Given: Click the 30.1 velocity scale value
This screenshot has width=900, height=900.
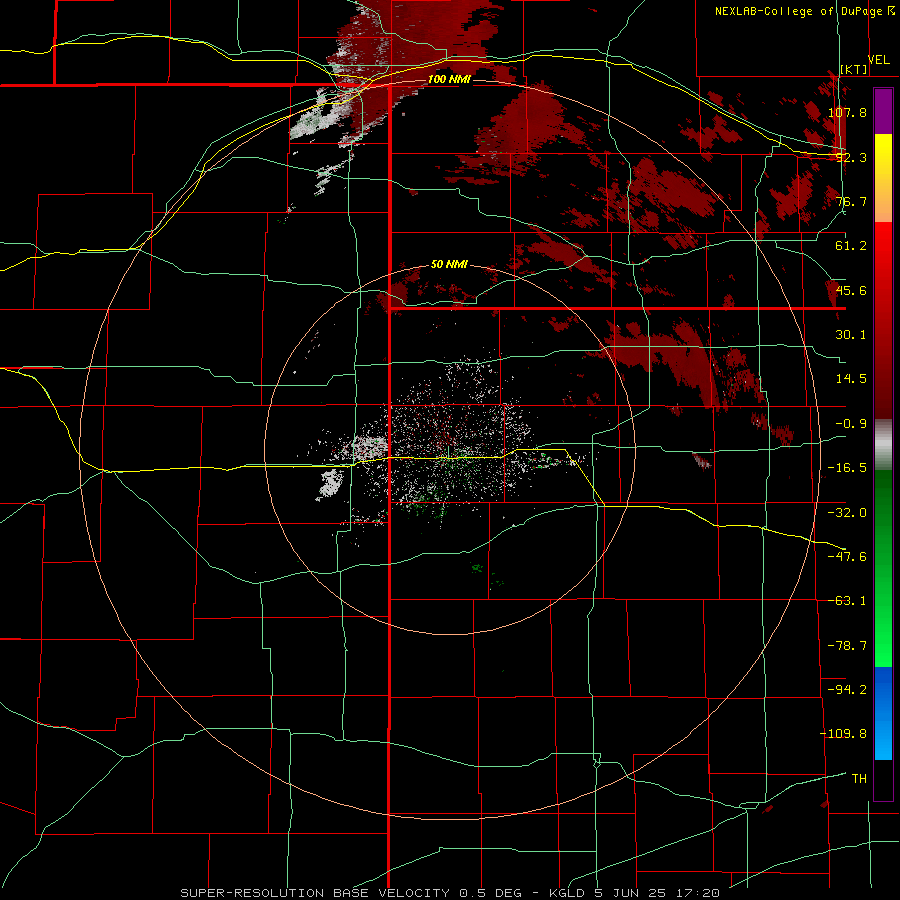Looking at the screenshot, I should point(851,335).
